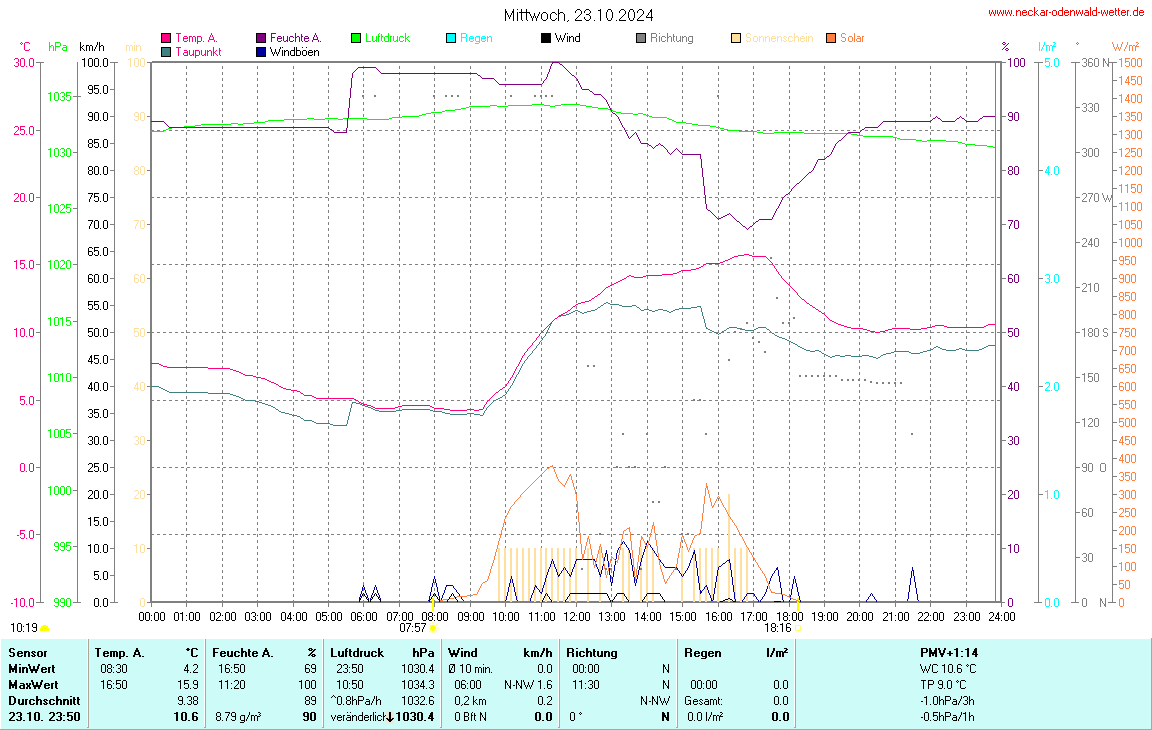
Task: Click the sunrise sun icon at 07:57
Action: (432, 628)
